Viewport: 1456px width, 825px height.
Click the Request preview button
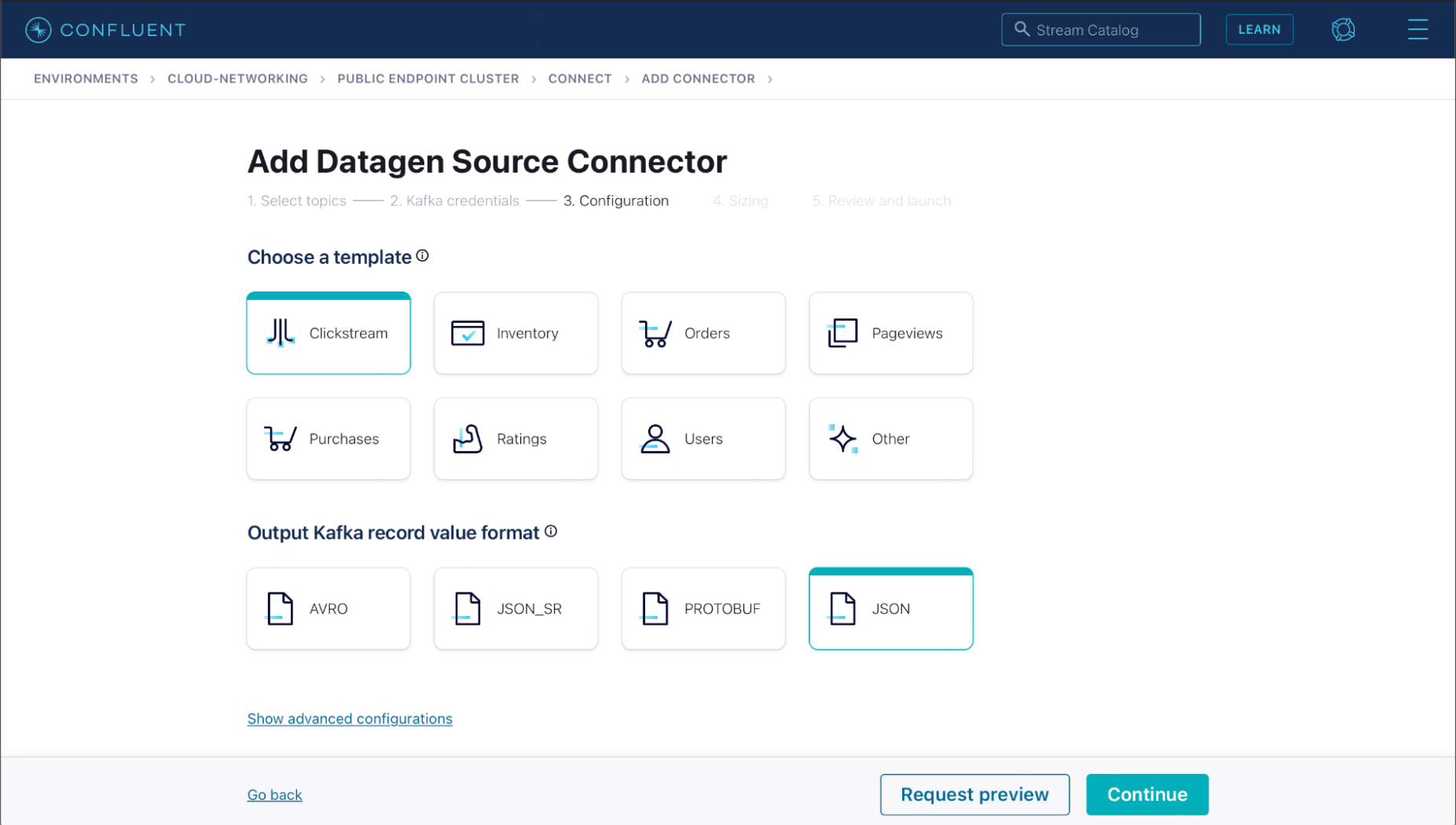(974, 794)
